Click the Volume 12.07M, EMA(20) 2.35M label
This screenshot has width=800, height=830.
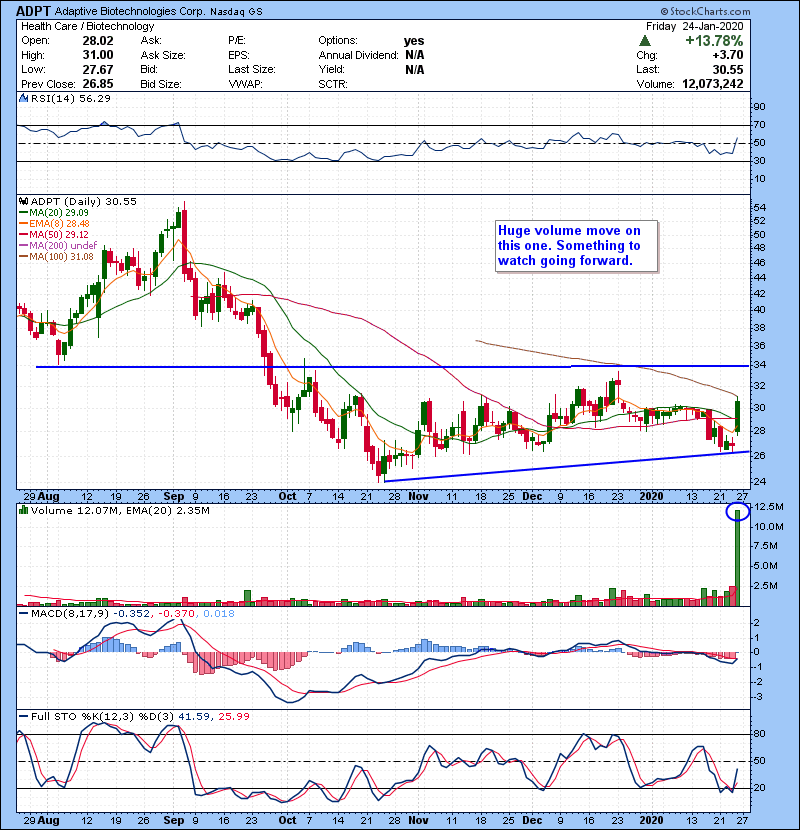coord(120,510)
